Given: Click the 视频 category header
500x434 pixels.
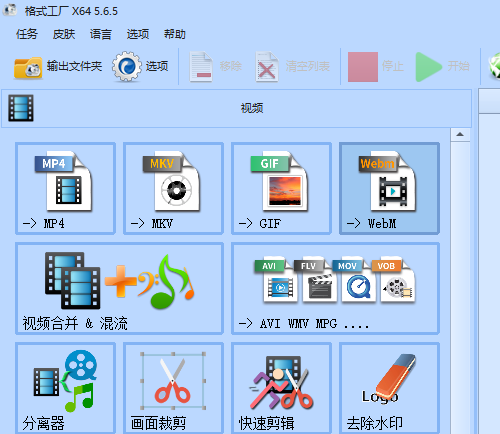Looking at the screenshot, I should [x=236, y=108].
